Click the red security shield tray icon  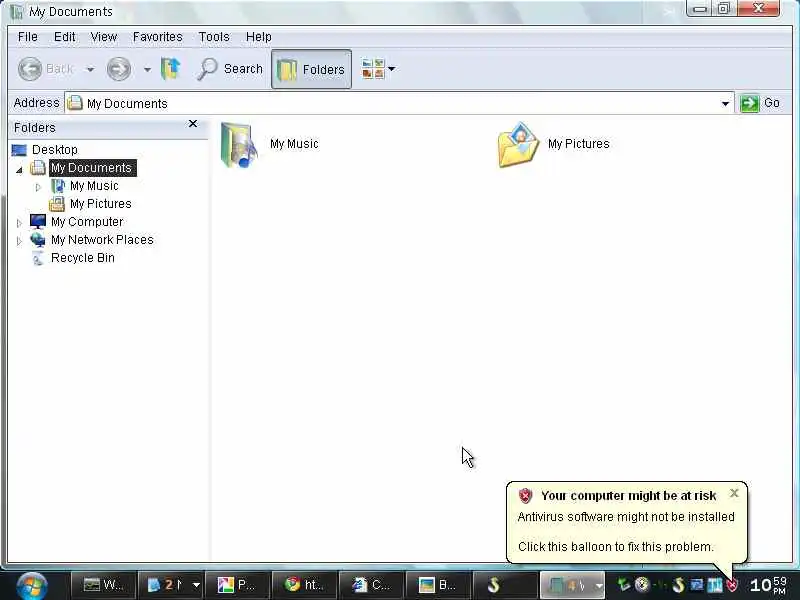[732, 585]
